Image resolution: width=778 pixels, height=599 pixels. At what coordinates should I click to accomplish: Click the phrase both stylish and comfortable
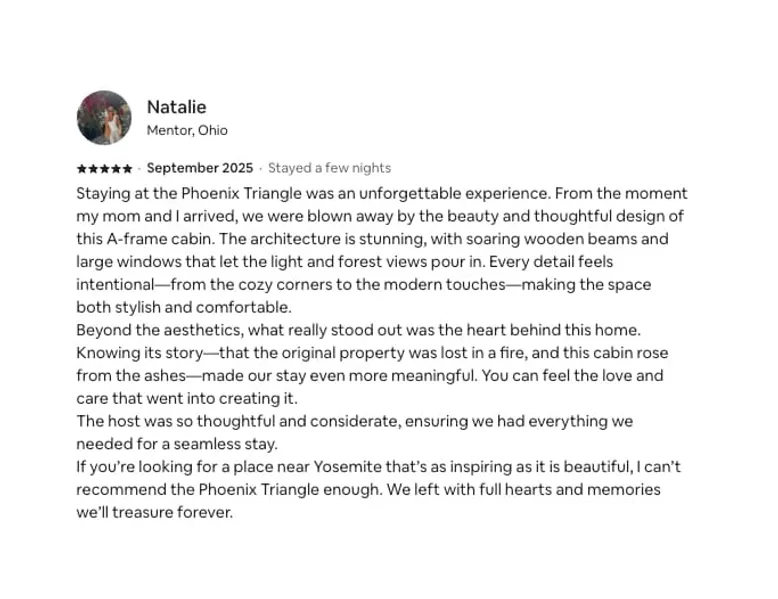[183, 308]
